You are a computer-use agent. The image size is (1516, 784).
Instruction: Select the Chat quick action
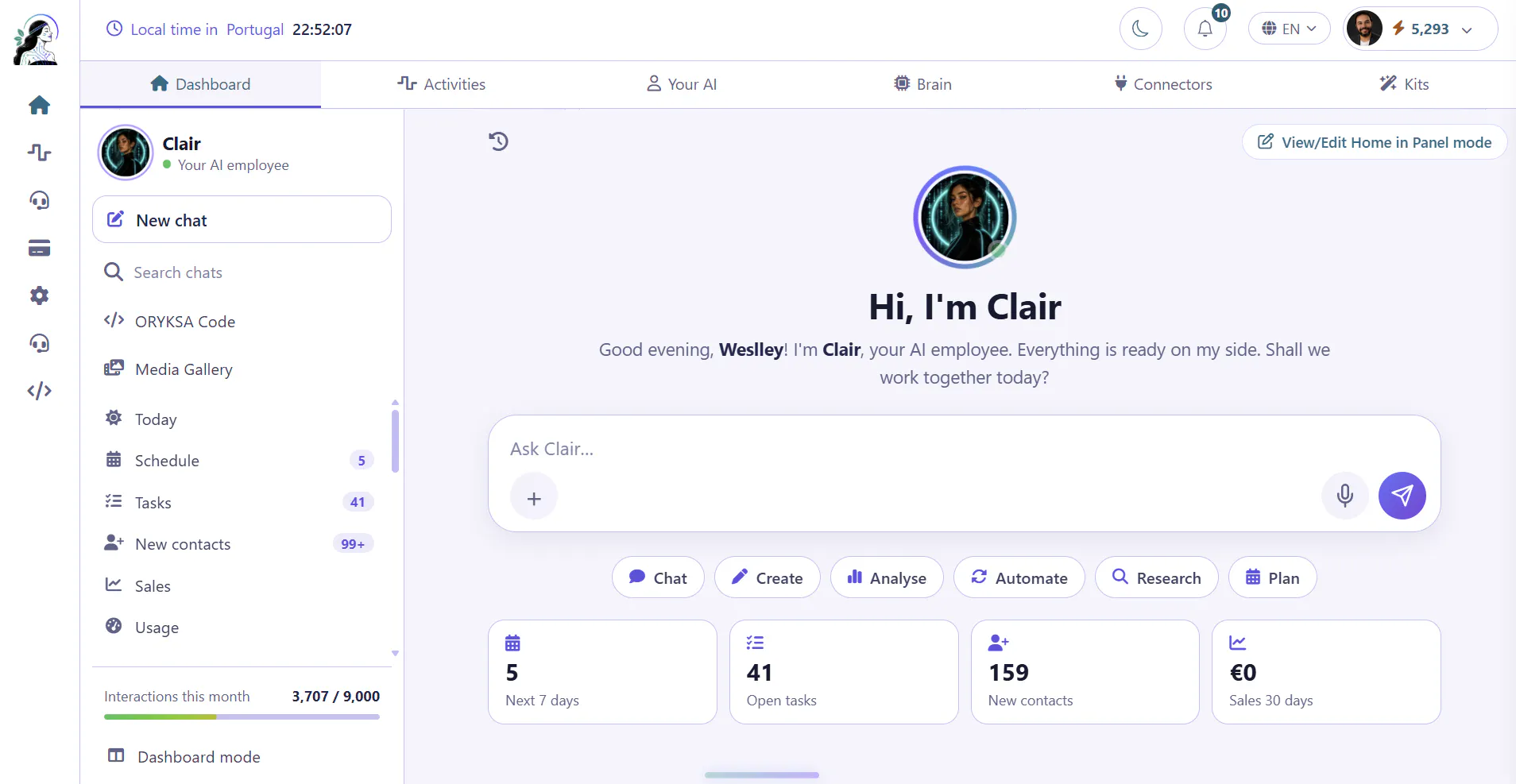658,577
